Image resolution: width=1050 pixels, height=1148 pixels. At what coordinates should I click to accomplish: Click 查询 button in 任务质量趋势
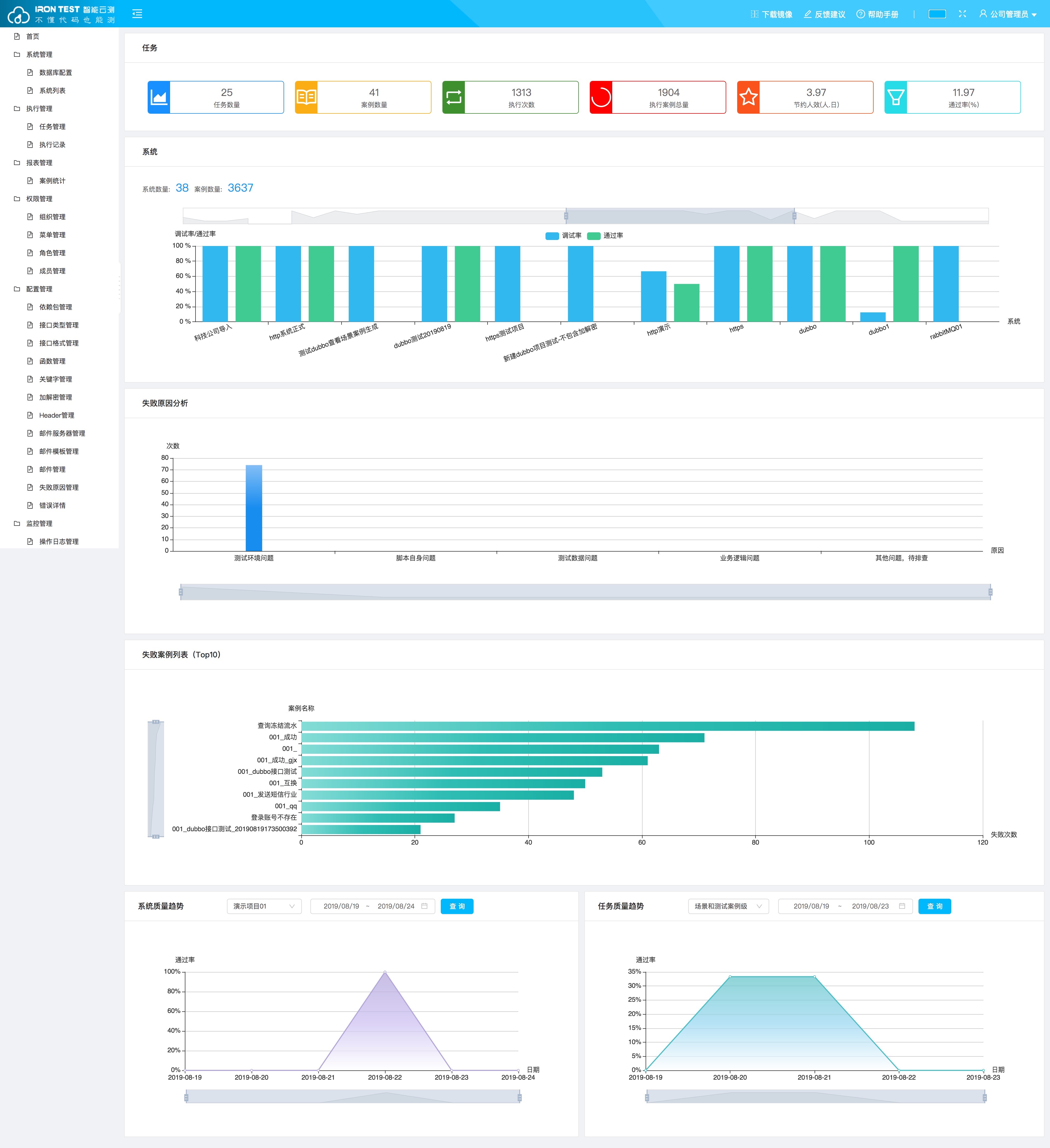pyautogui.click(x=934, y=906)
